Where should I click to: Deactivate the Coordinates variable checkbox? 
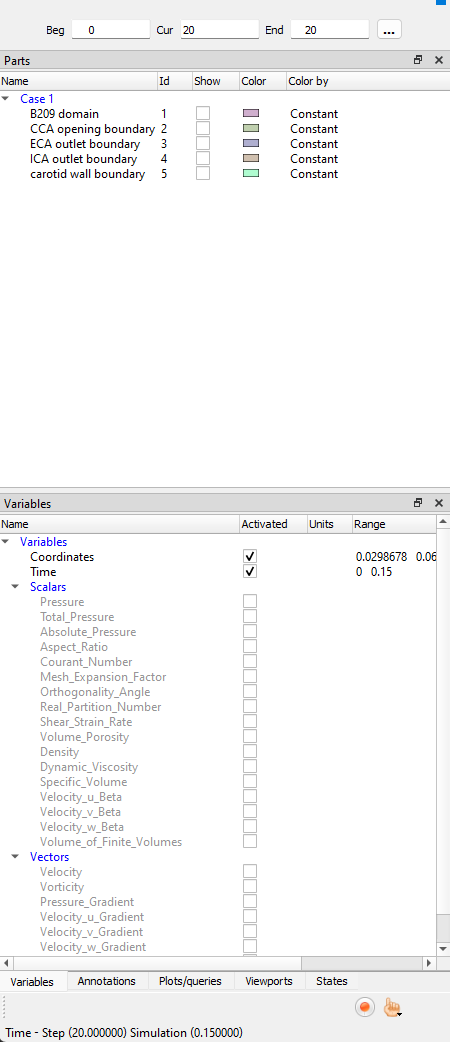click(x=250, y=556)
